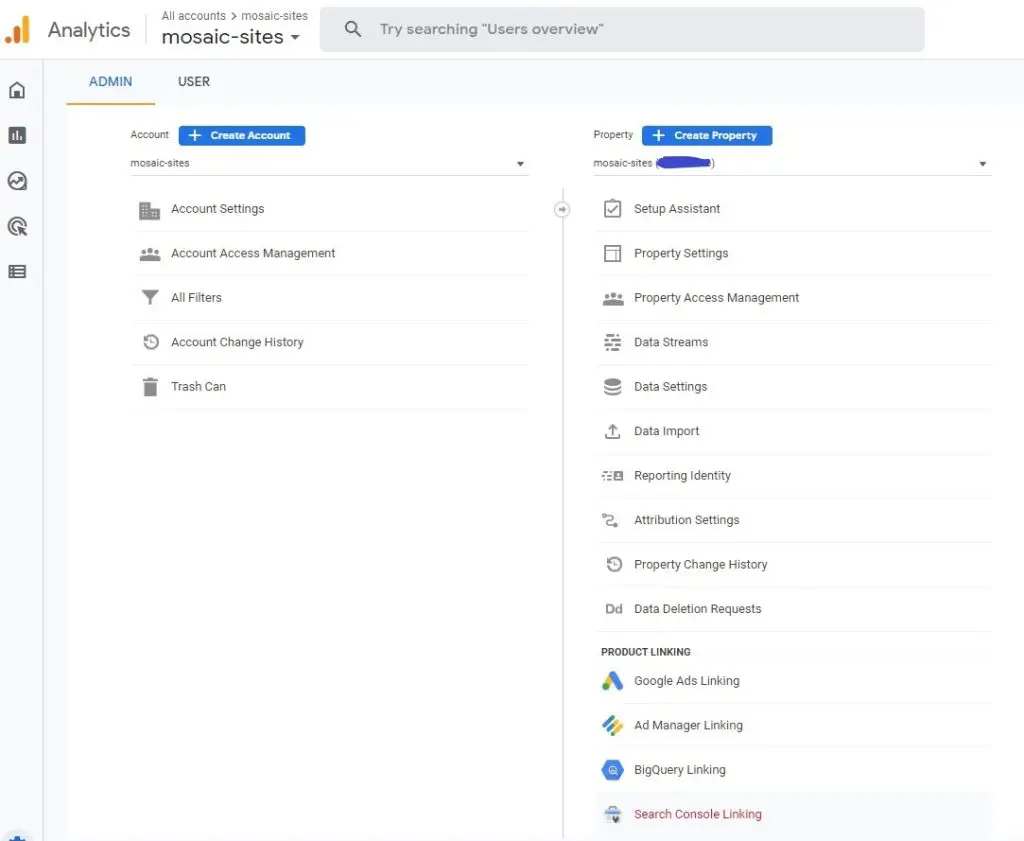Open the Configure list icon in sidebar
Viewport: 1024px width, 841px height.
point(17,272)
